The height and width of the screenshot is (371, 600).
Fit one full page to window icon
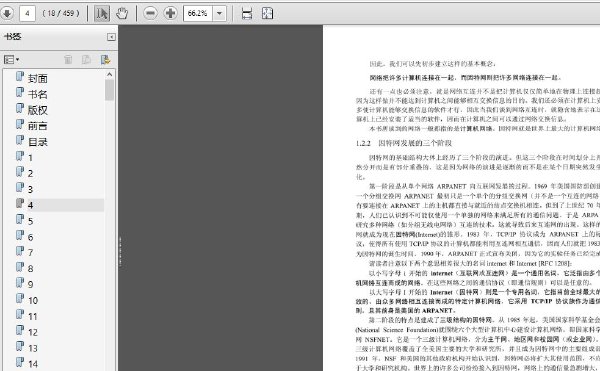pyautogui.click(x=267, y=13)
